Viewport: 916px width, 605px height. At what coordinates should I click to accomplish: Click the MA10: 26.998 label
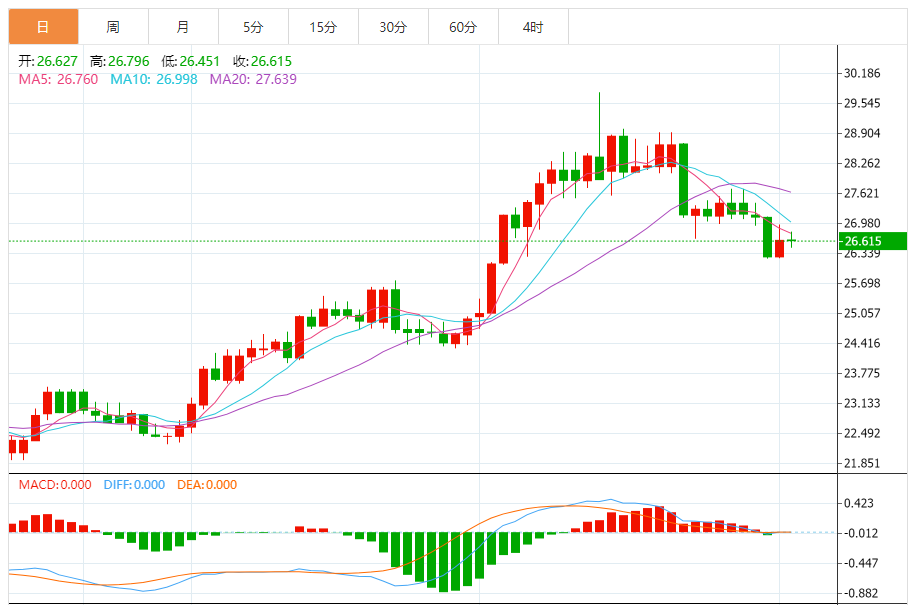pyautogui.click(x=154, y=79)
